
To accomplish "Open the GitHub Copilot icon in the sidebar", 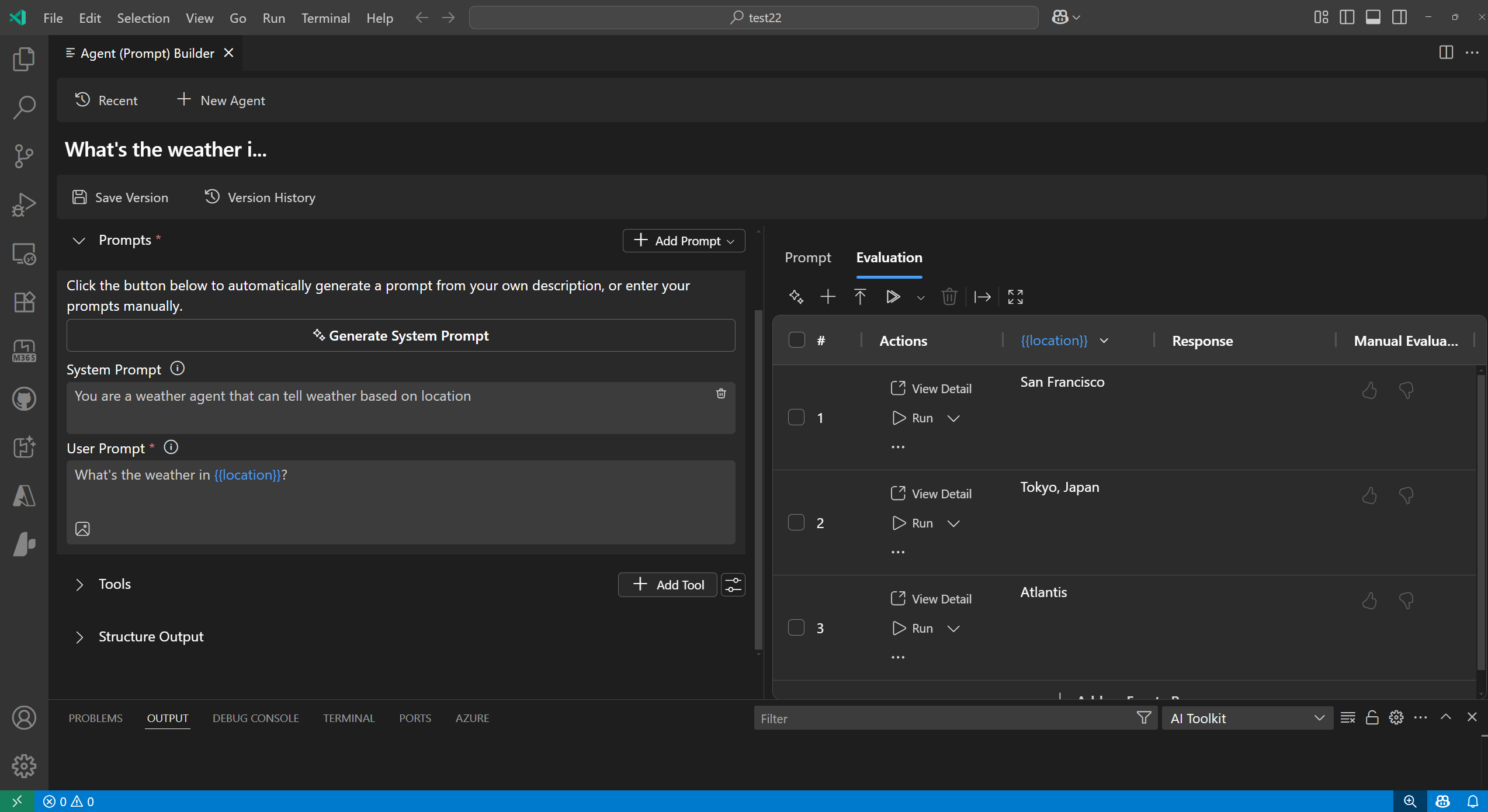I will pos(24,399).
